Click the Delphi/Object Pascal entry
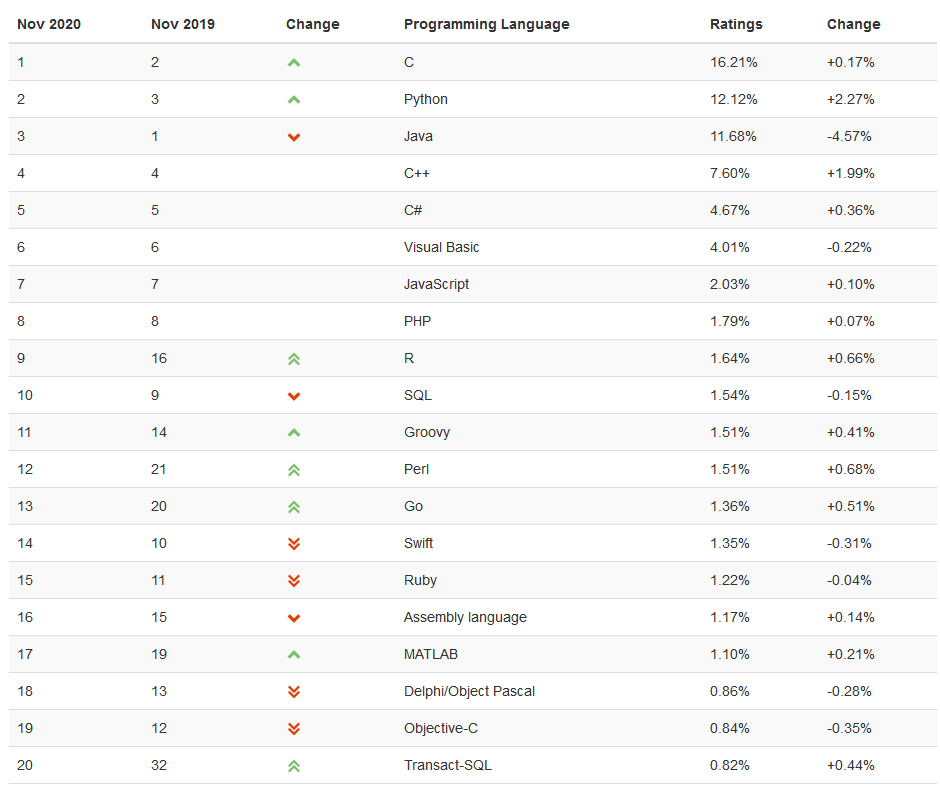The width and height of the screenshot is (940, 806). 469,691
